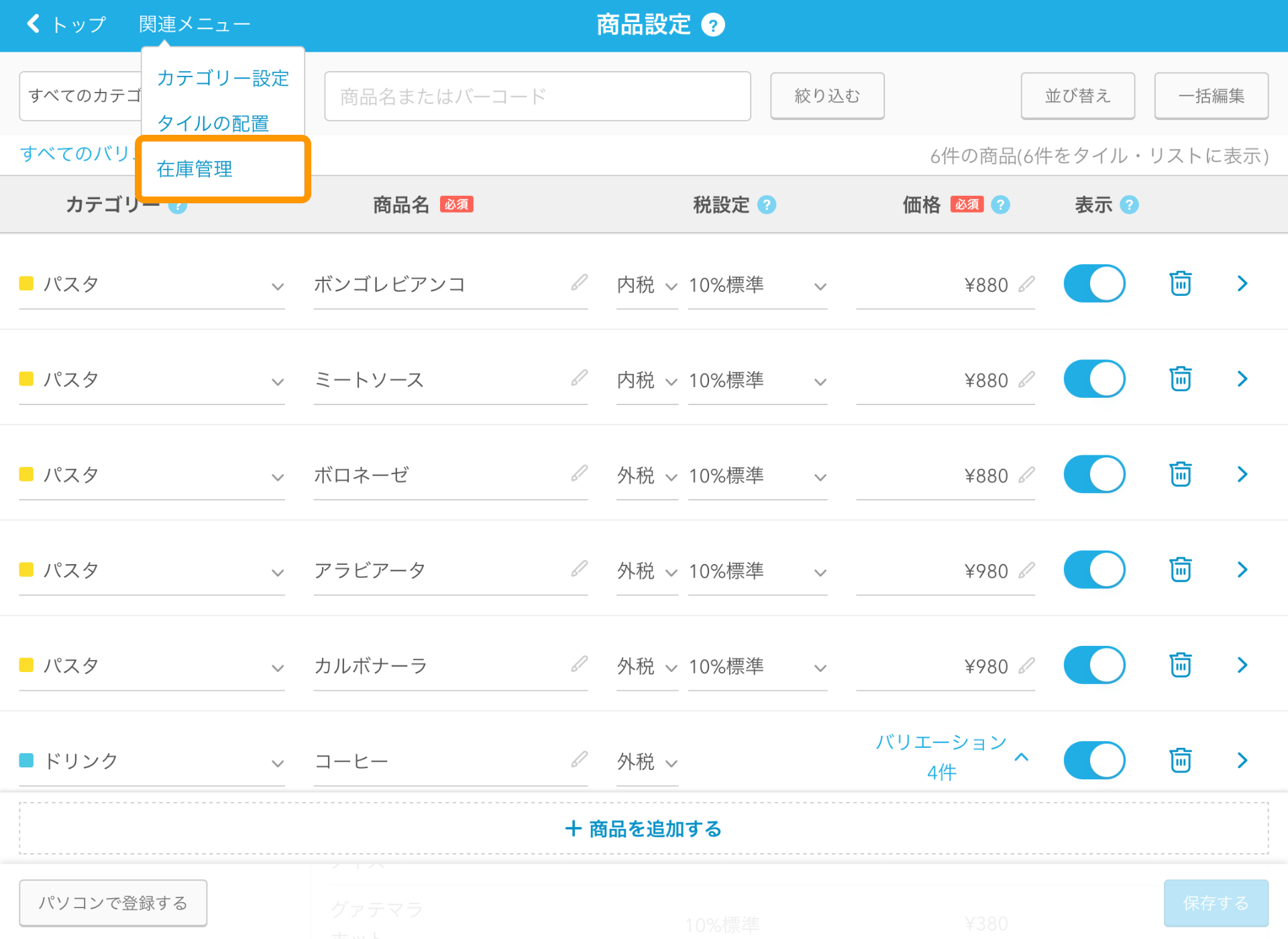The height and width of the screenshot is (939, 1288).
Task: Edit ボロネーゼ name with pencil icon
Action: 579,473
